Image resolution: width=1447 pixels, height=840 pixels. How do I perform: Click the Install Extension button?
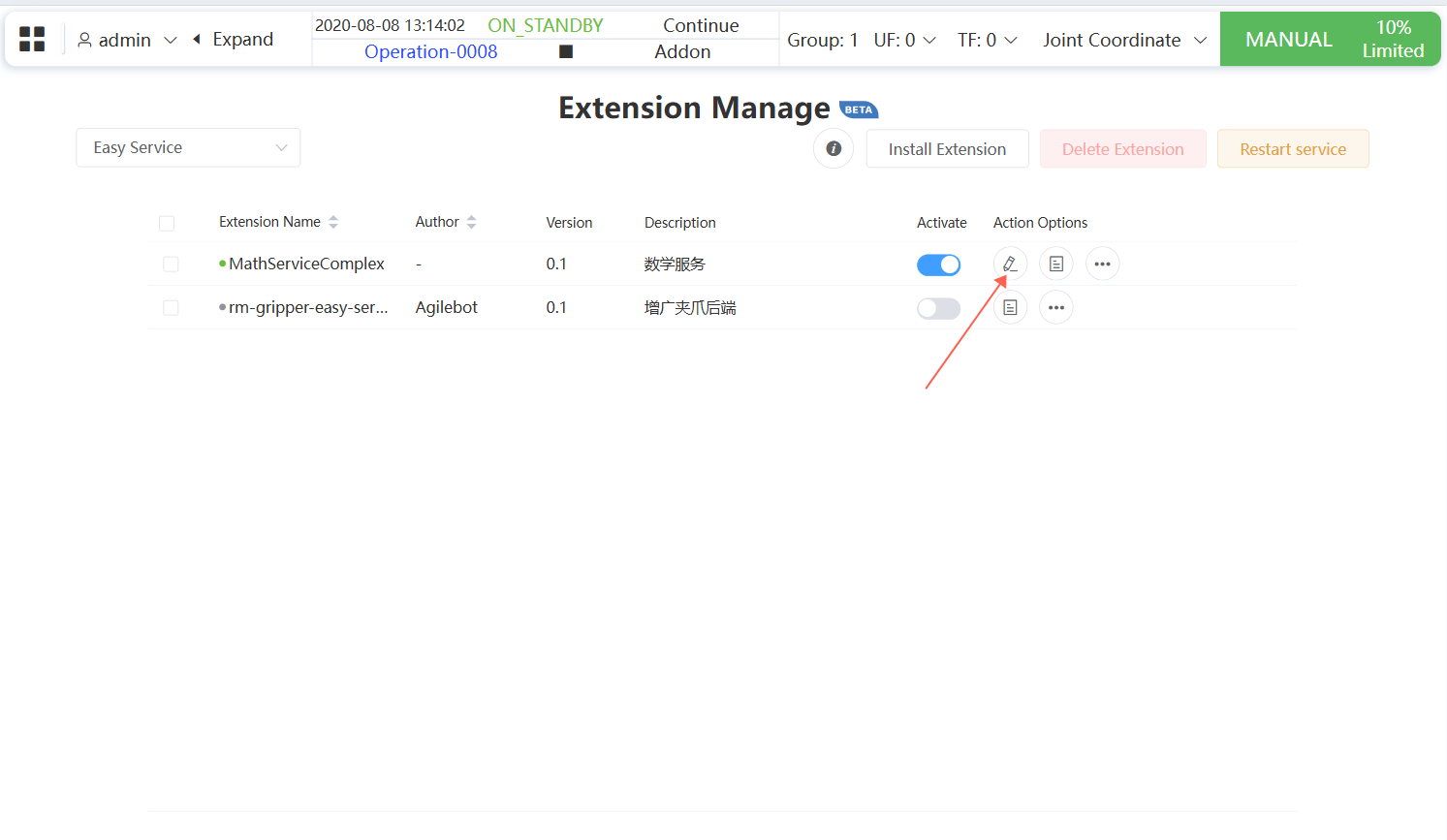point(947,149)
